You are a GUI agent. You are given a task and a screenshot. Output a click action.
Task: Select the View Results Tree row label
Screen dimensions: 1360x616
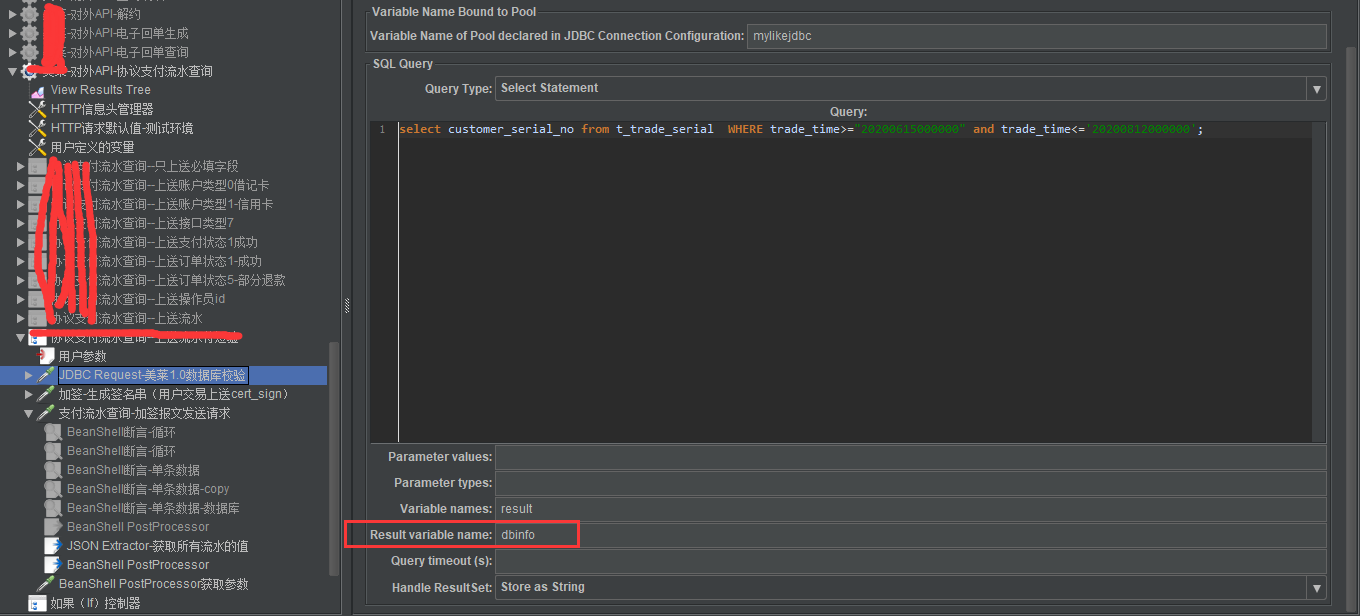(x=100, y=90)
